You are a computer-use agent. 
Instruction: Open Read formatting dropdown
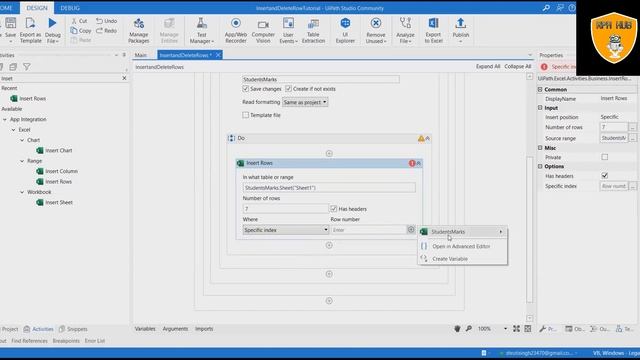click(305, 102)
